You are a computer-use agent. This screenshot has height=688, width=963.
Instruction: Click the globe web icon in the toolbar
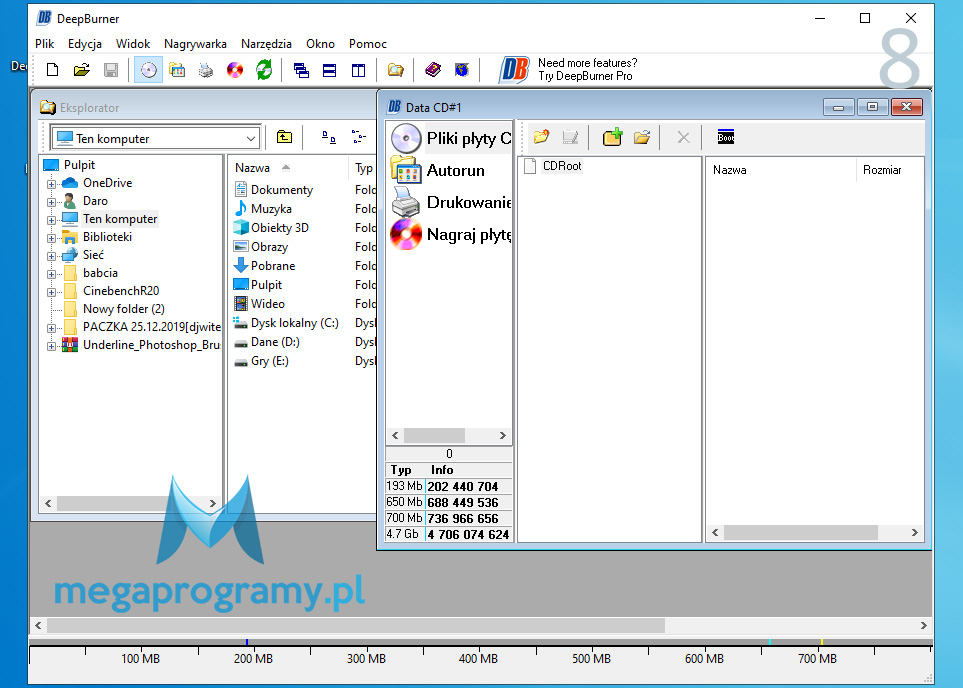[462, 70]
